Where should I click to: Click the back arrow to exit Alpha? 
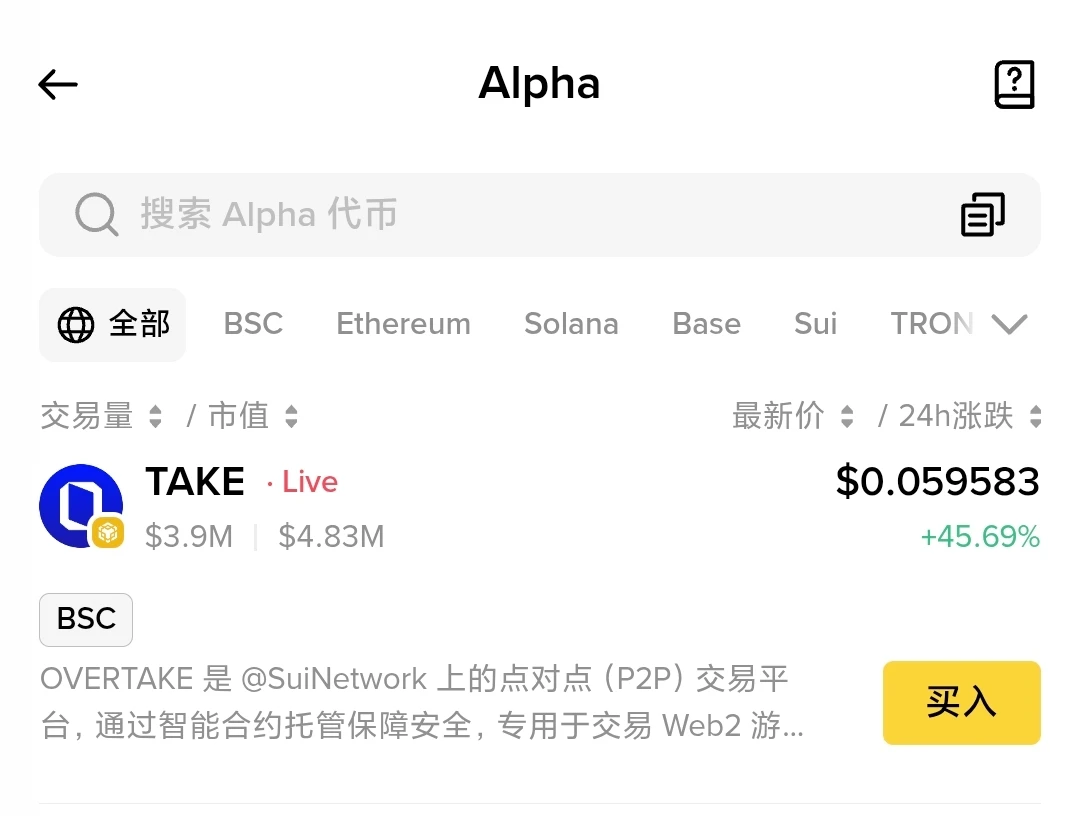[57, 84]
